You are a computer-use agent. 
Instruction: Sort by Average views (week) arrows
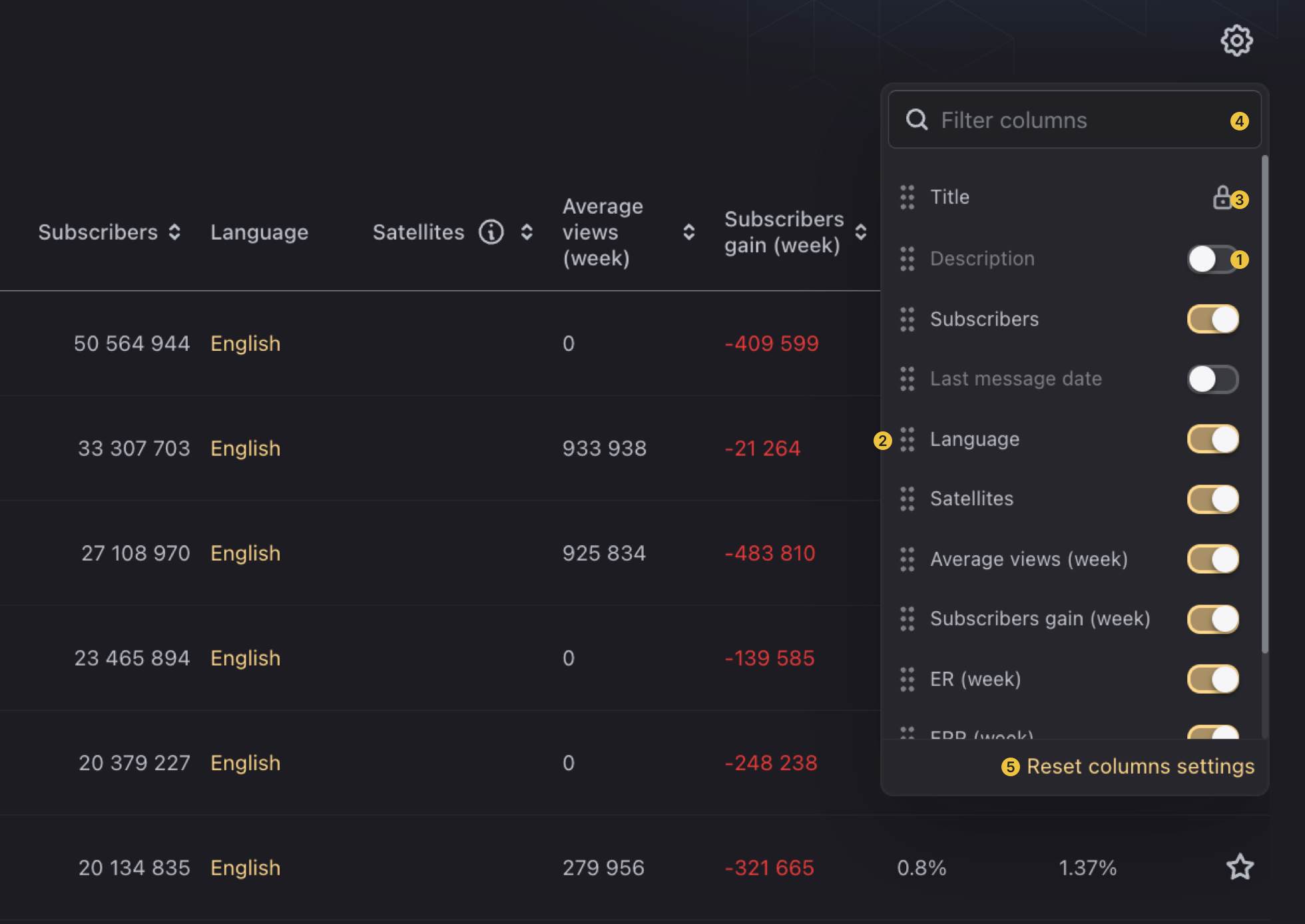click(689, 232)
